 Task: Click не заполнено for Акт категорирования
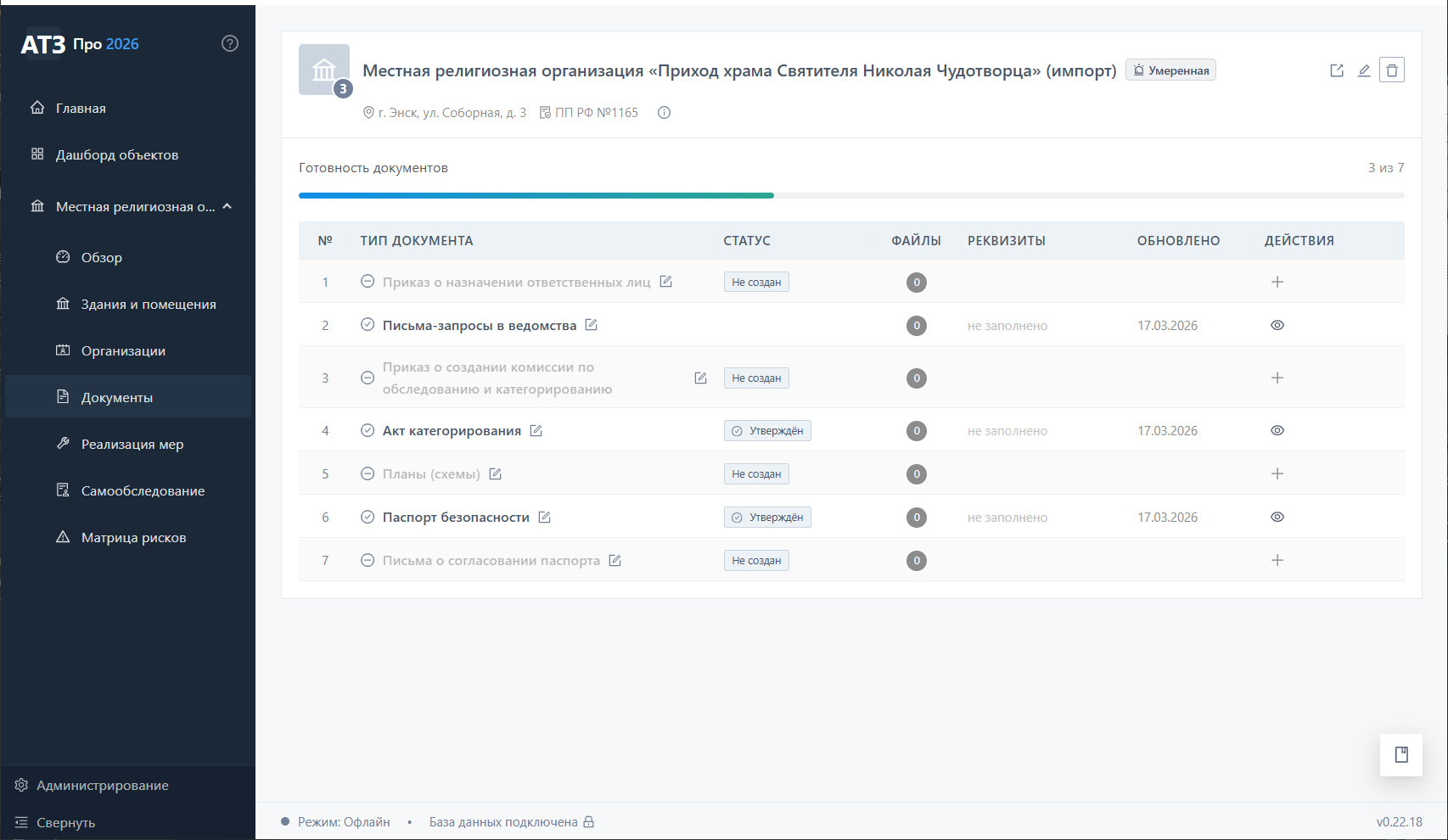click(1007, 431)
